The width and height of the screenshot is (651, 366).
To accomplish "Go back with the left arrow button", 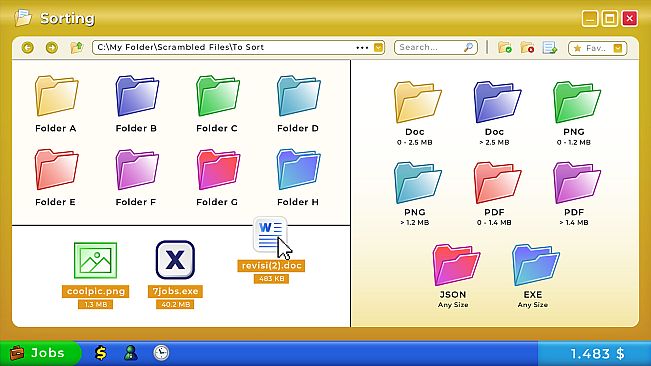I will tap(28, 48).
